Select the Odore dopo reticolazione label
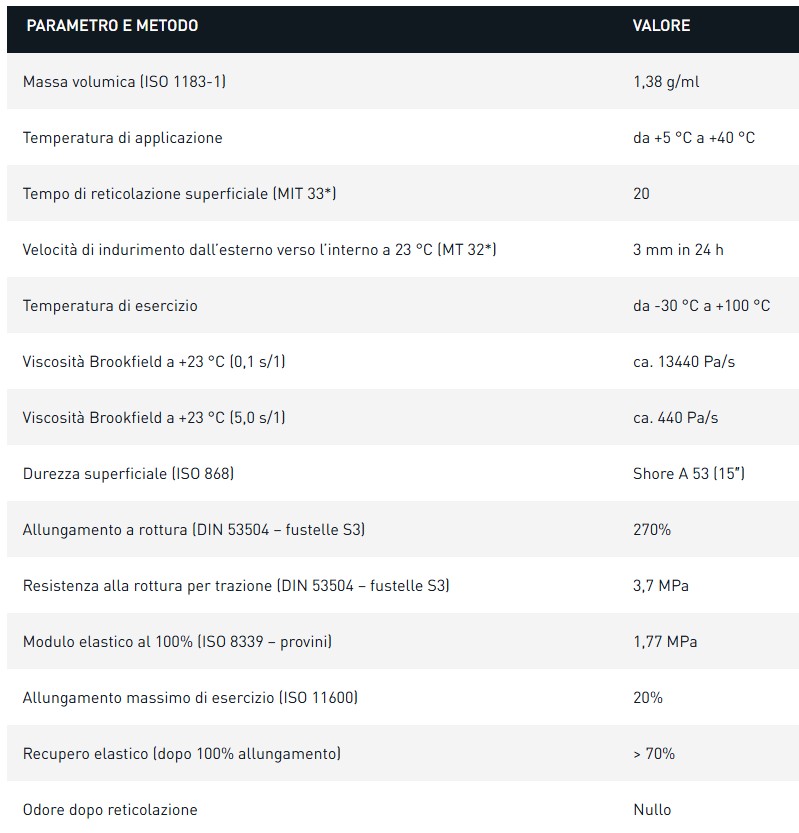The height and width of the screenshot is (833, 799). 110,809
